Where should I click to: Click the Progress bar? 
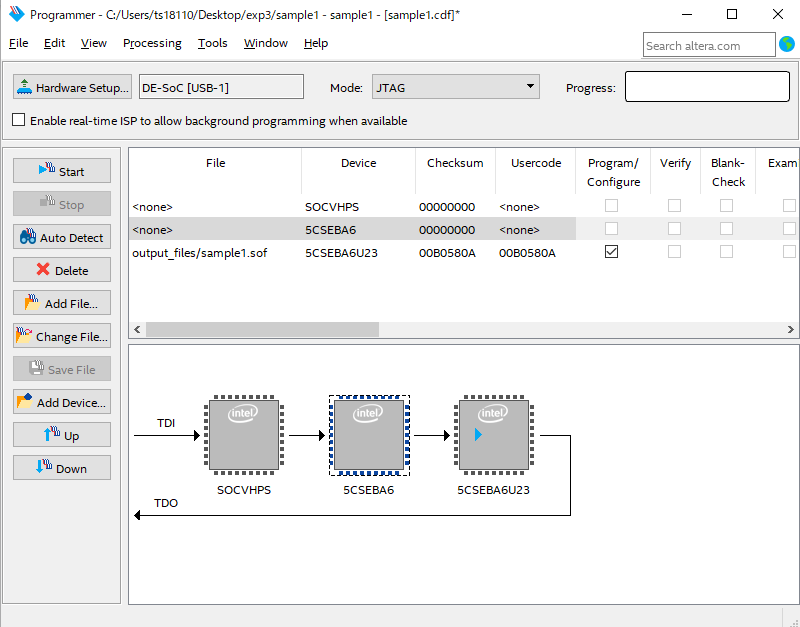coord(707,87)
